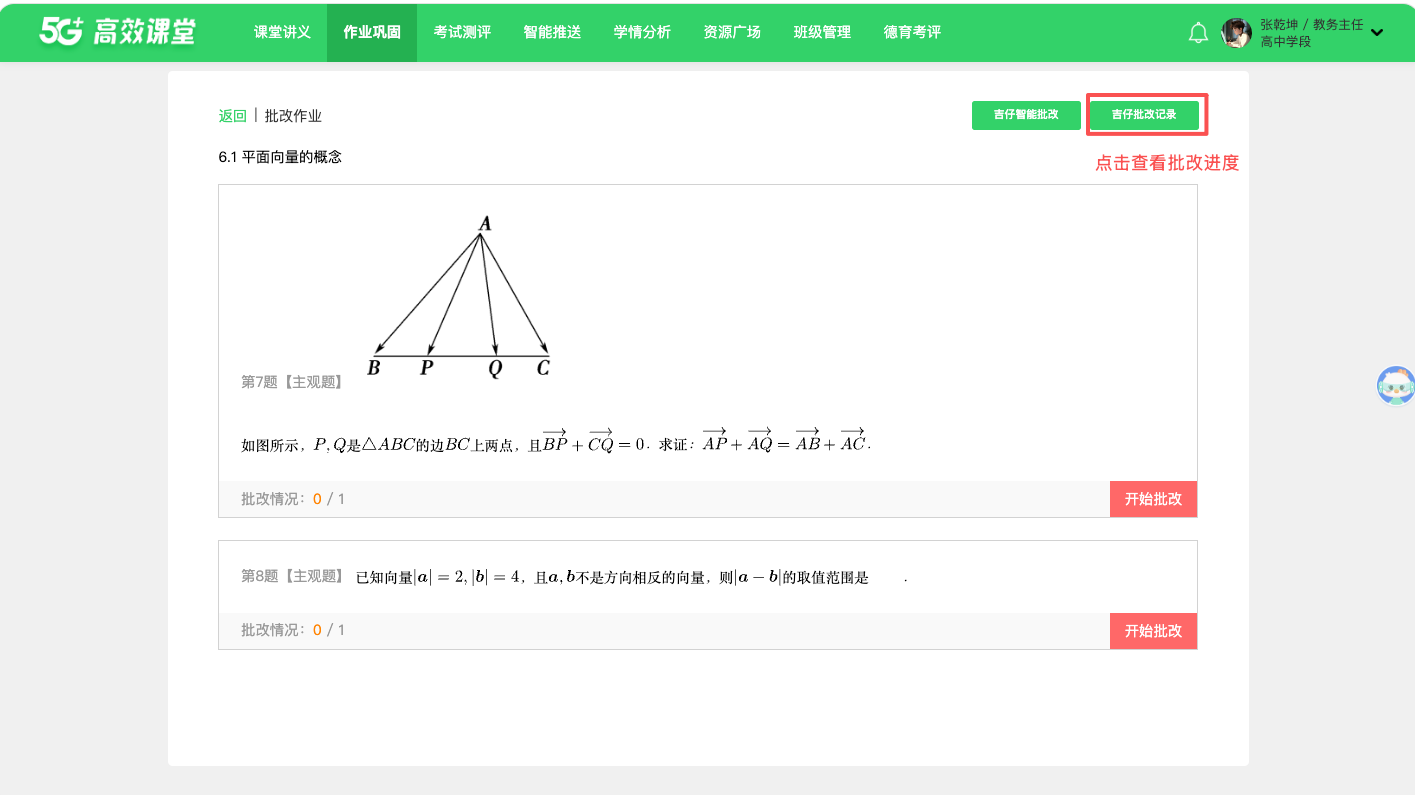Viewport: 1415px width, 795px height.
Task: Start grading question 7 with 开始批改
Action: click(x=1153, y=499)
